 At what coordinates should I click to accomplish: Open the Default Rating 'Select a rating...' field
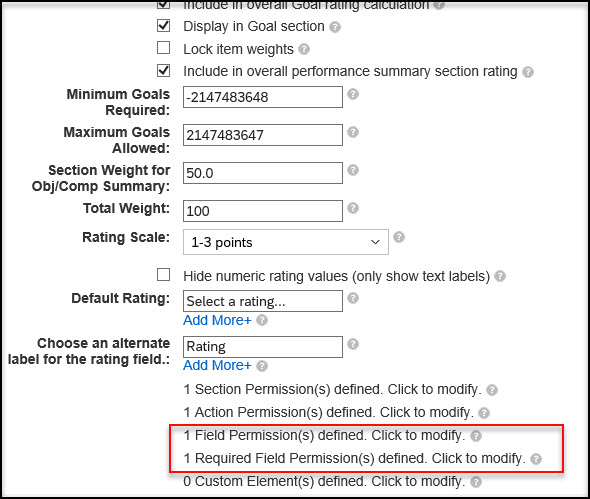[x=263, y=301]
